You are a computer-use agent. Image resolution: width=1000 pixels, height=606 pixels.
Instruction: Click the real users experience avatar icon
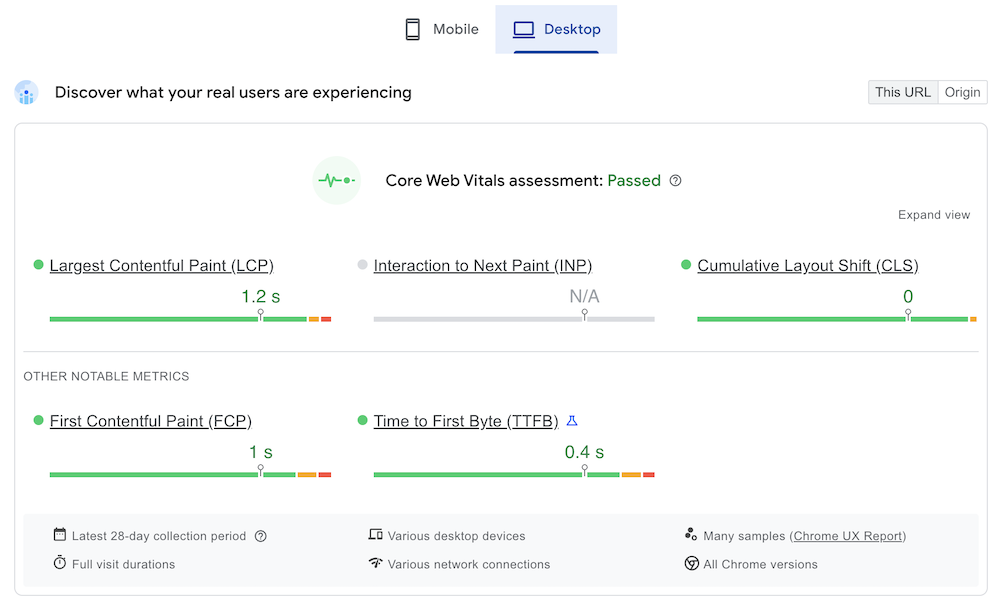26,92
